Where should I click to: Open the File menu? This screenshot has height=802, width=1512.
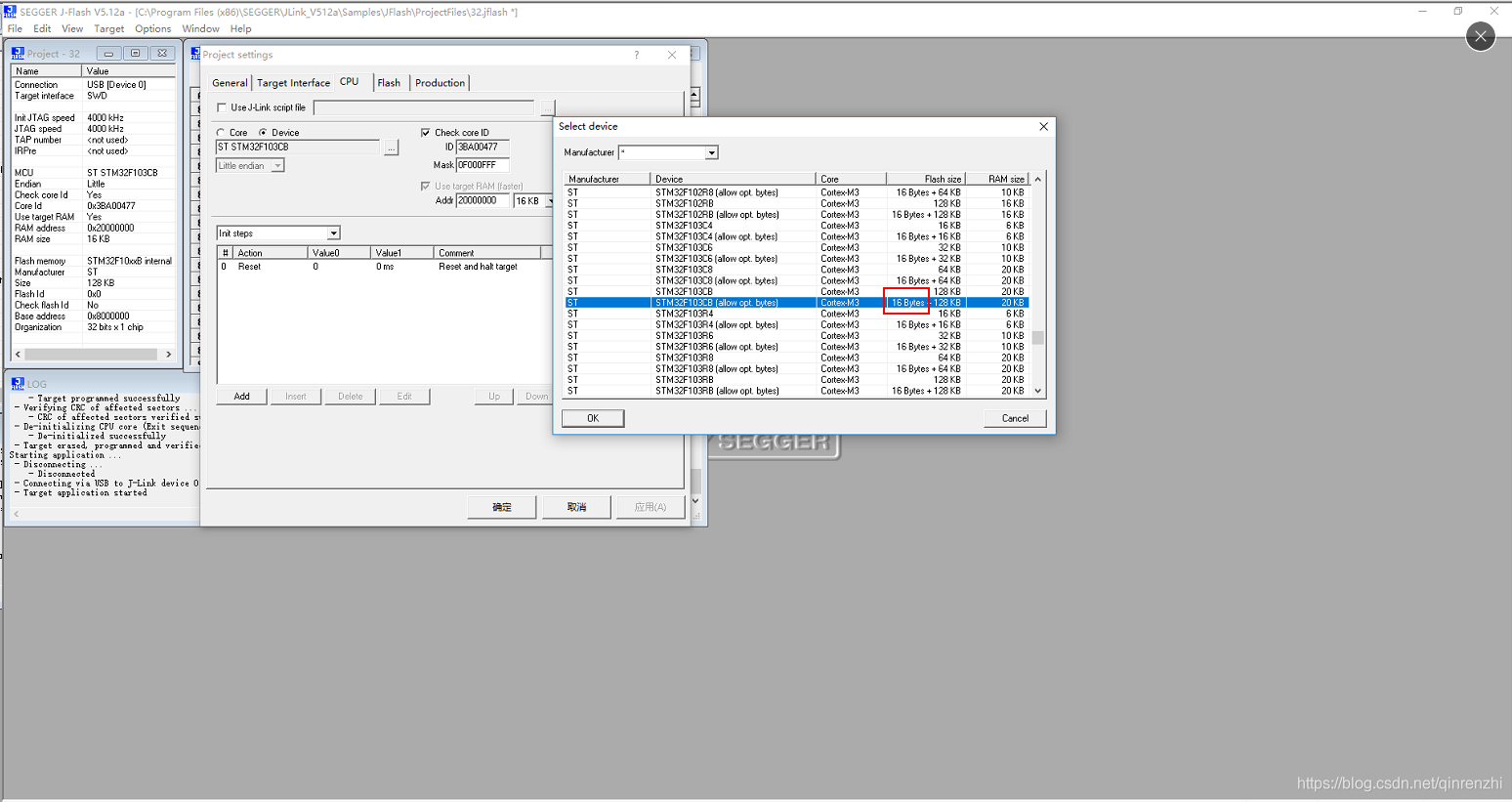(15, 29)
